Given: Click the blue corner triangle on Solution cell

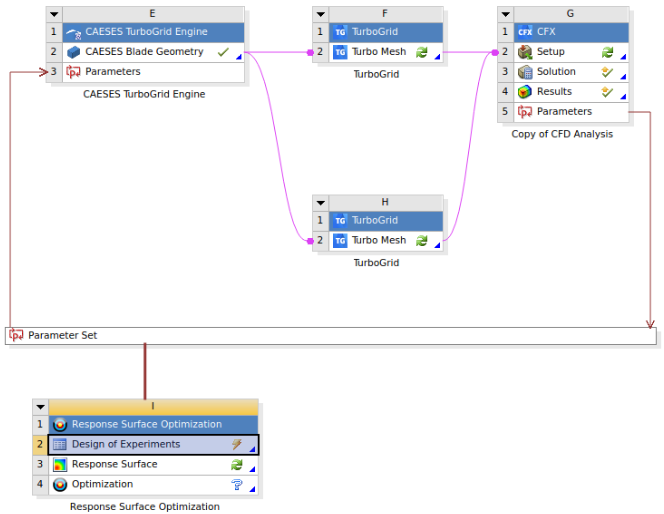Looking at the screenshot, I should pos(623,77).
